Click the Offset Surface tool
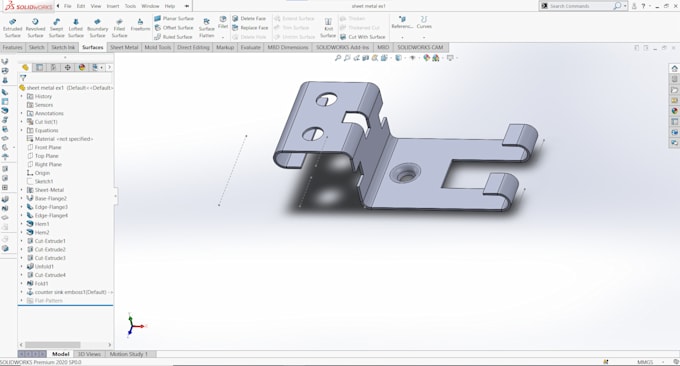This screenshot has width=680, height=366. (x=174, y=27)
